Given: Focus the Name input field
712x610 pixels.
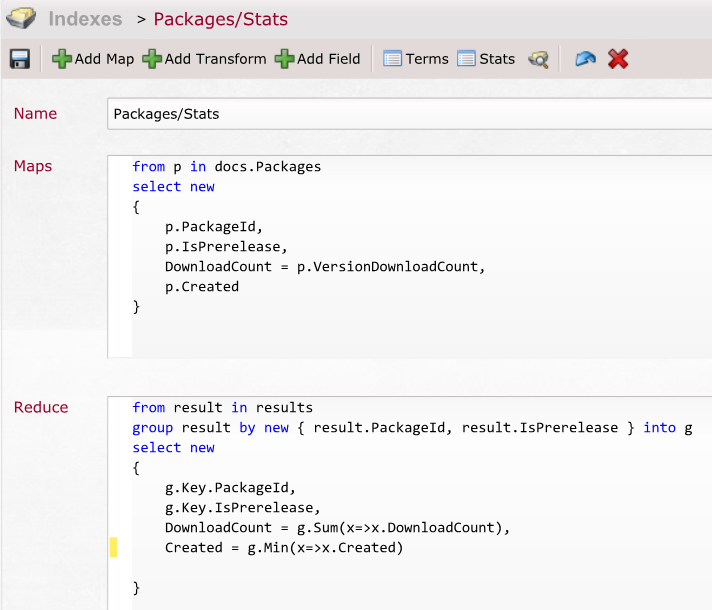Looking at the screenshot, I should 410,114.
